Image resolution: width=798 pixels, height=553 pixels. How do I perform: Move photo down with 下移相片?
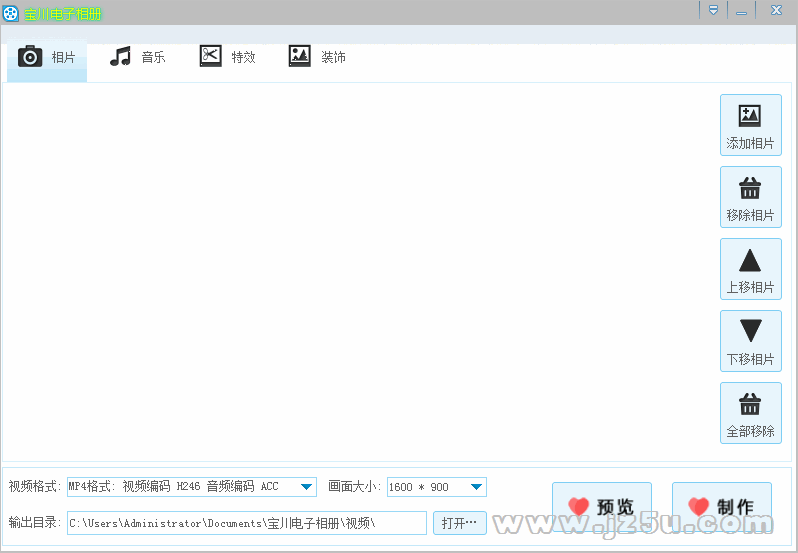tap(751, 341)
